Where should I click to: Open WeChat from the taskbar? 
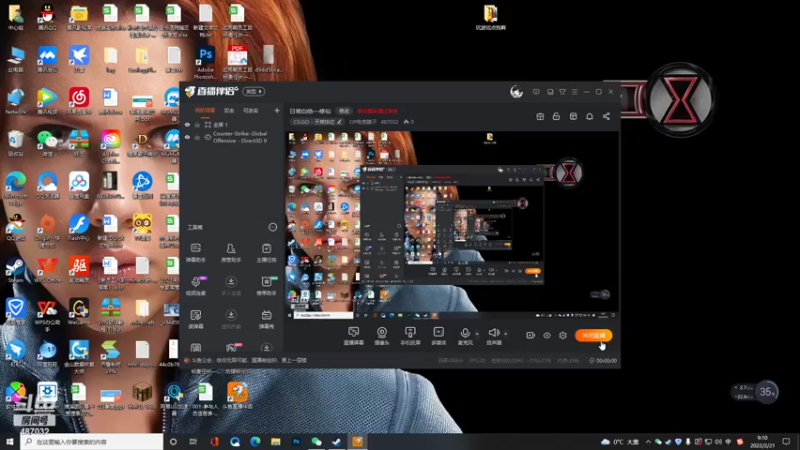(x=316, y=441)
